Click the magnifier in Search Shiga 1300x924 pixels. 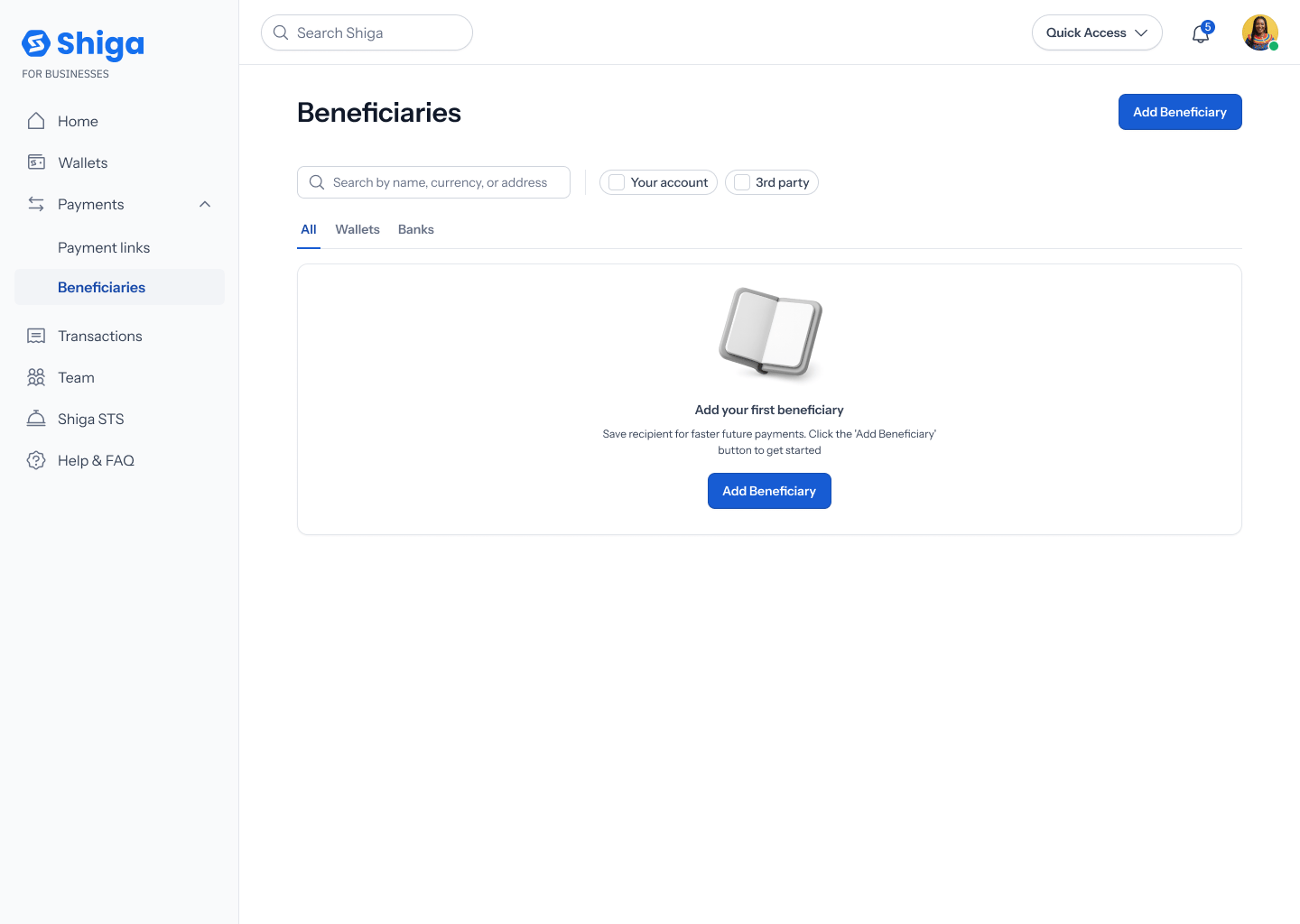pyautogui.click(x=281, y=32)
